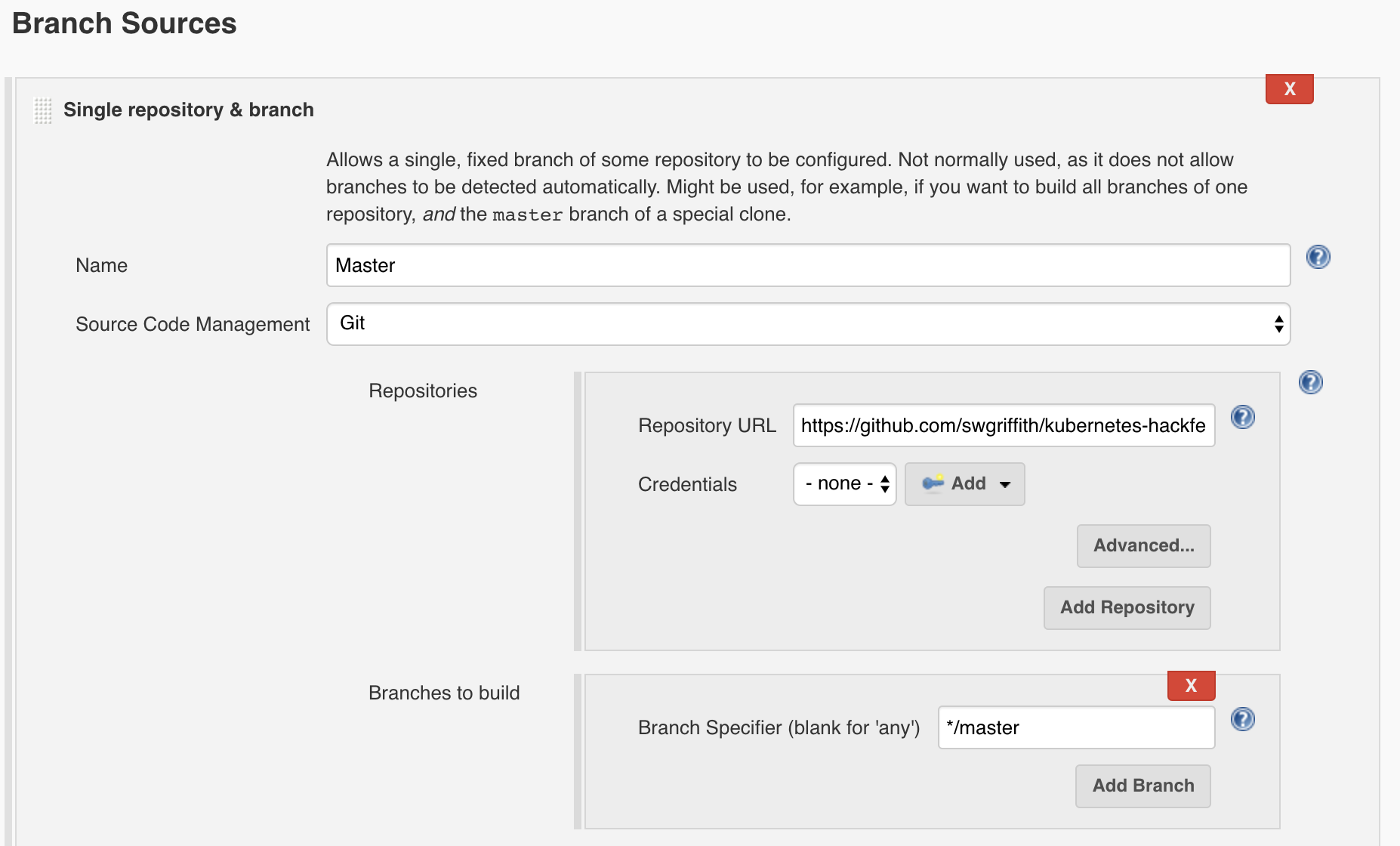The image size is (1400, 846).
Task: Click the Add credentials button
Action: click(x=964, y=484)
